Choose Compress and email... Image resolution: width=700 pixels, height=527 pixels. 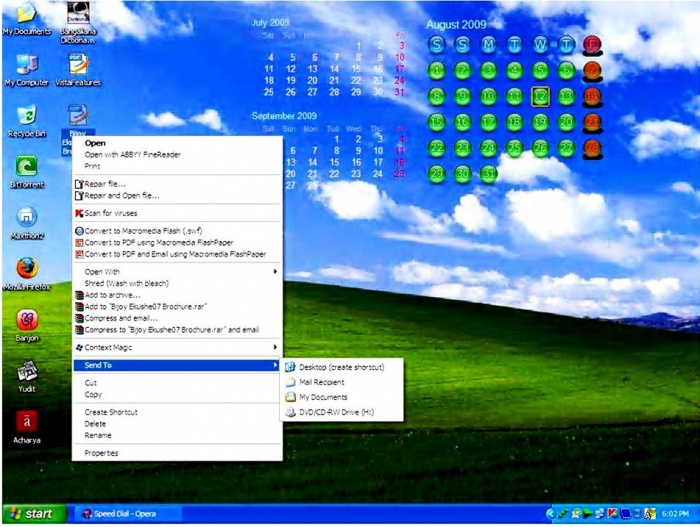pyautogui.click(x=177, y=318)
